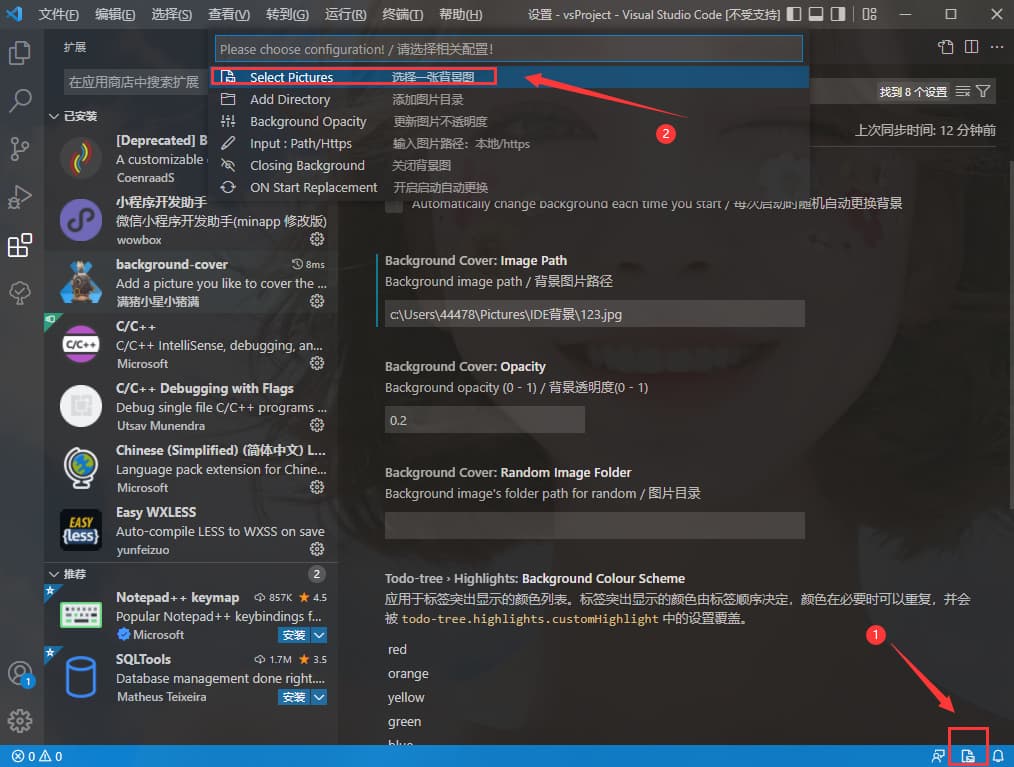Viewport: 1014px width, 767px height.
Task: Click the filter settings funnel icon
Action: (x=984, y=91)
